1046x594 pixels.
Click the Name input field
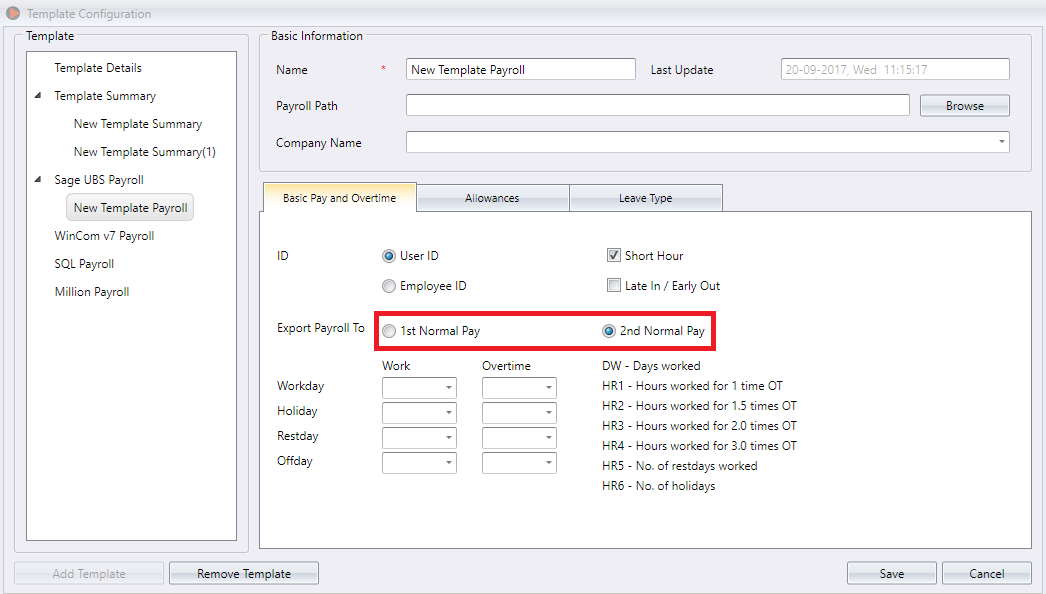coord(520,69)
